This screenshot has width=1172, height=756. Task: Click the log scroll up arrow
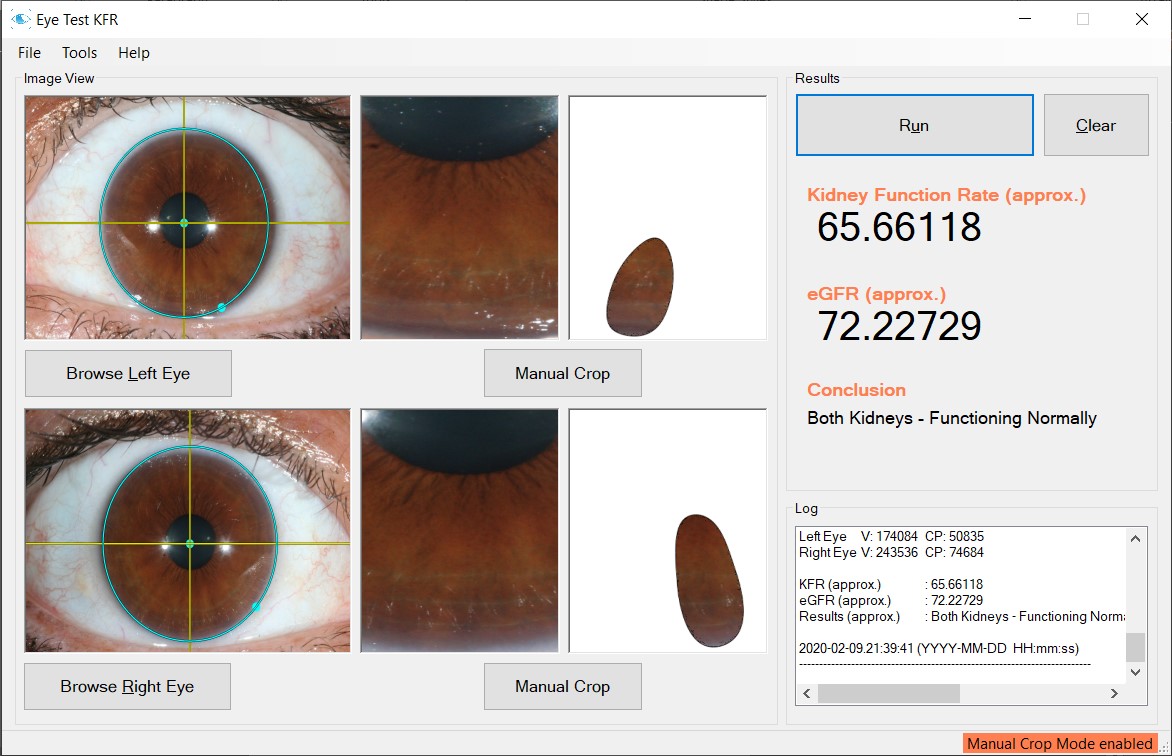tap(1135, 538)
